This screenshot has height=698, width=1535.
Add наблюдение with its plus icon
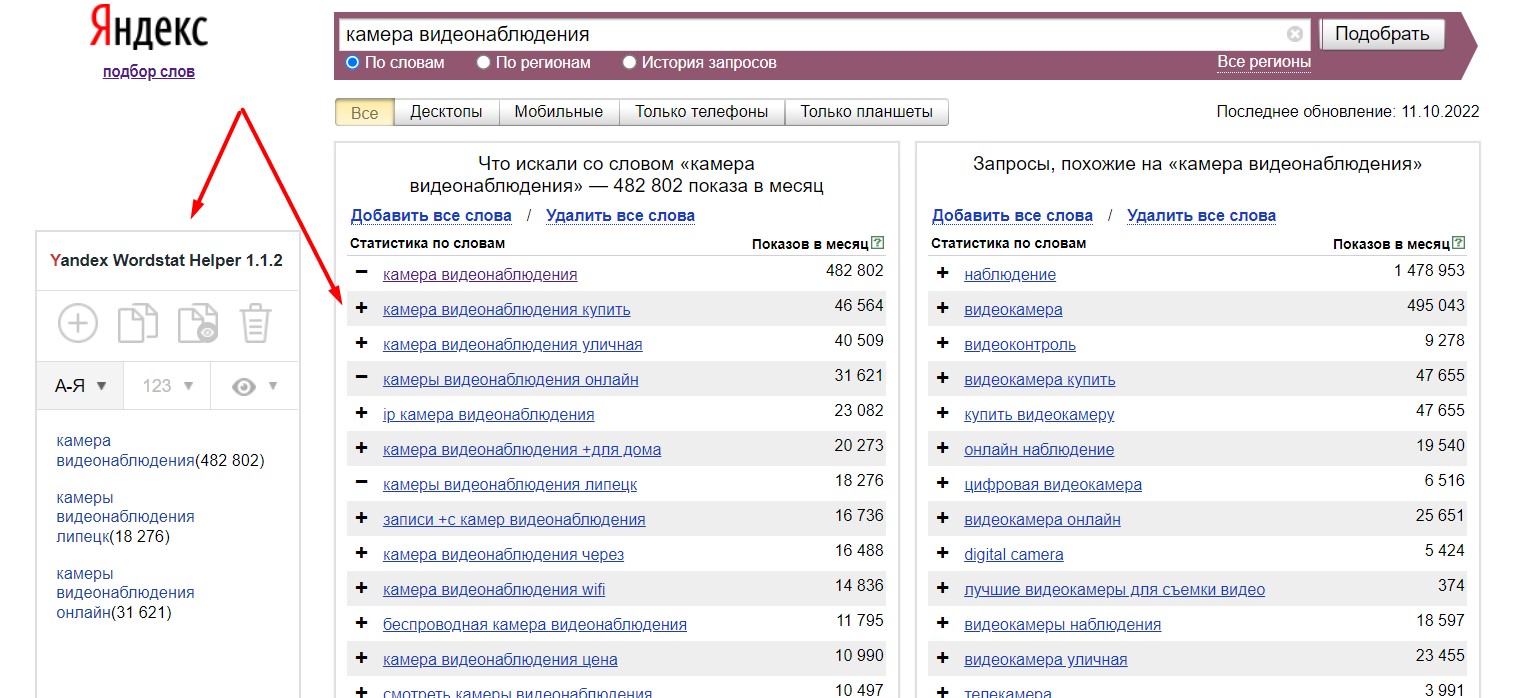pos(943,273)
